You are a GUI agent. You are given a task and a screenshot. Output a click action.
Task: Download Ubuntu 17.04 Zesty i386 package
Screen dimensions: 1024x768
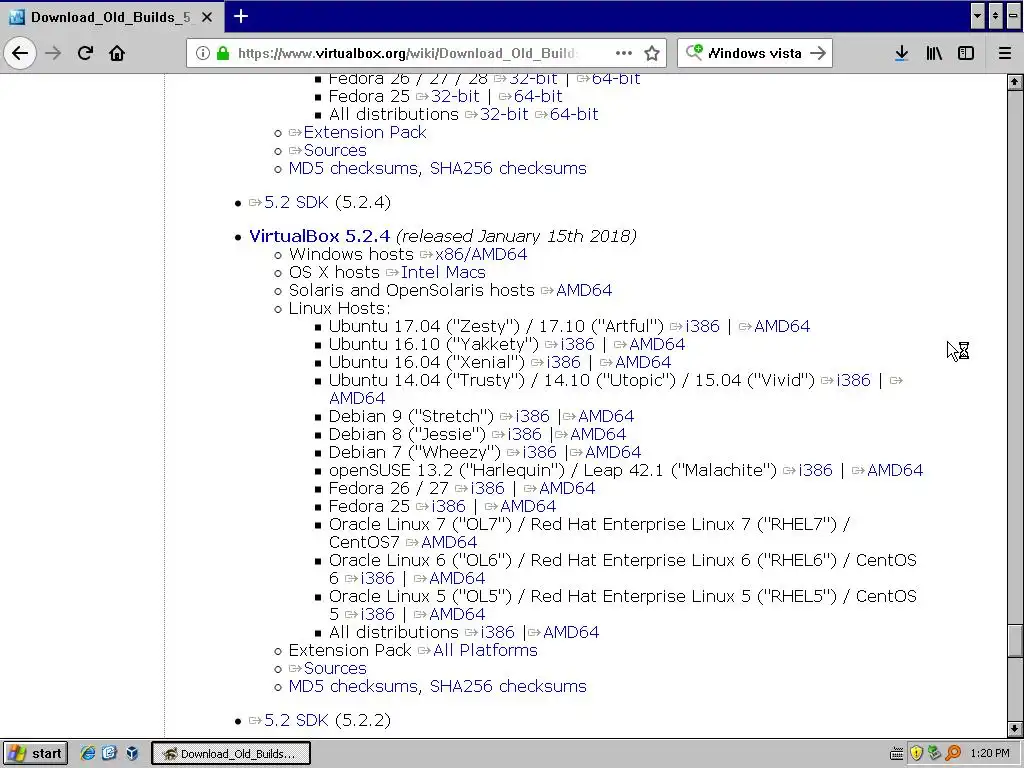point(701,326)
